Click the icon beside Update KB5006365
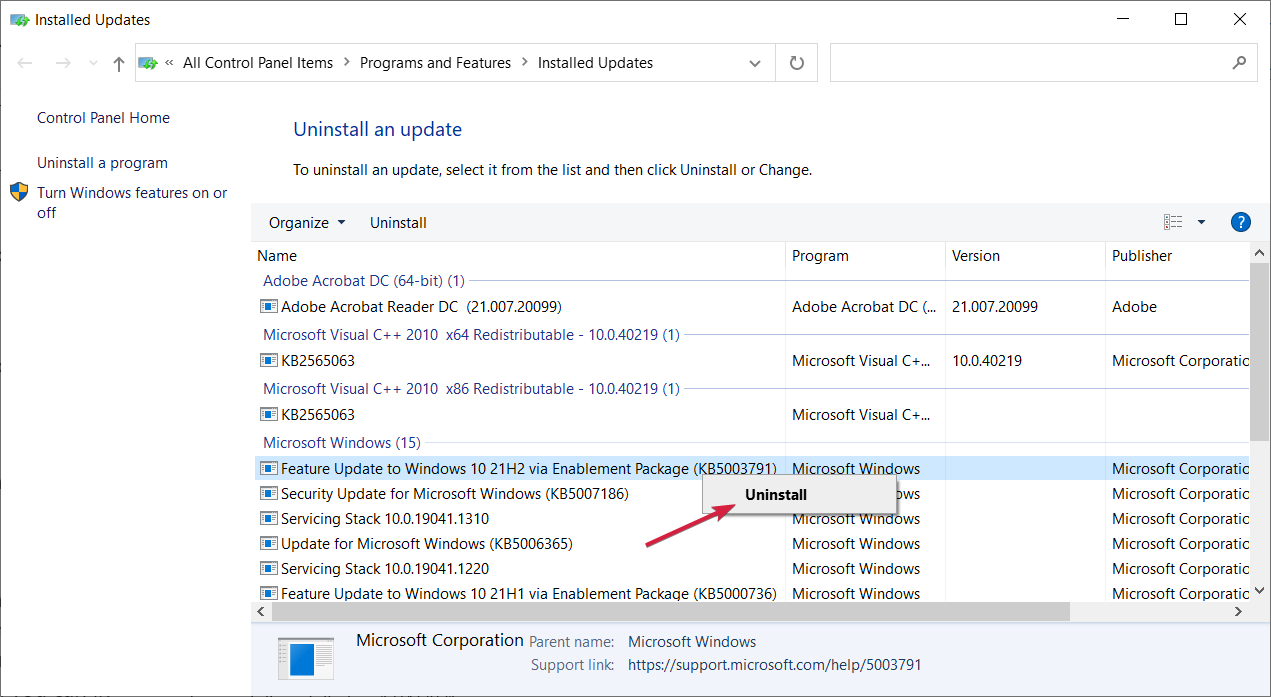 point(268,543)
